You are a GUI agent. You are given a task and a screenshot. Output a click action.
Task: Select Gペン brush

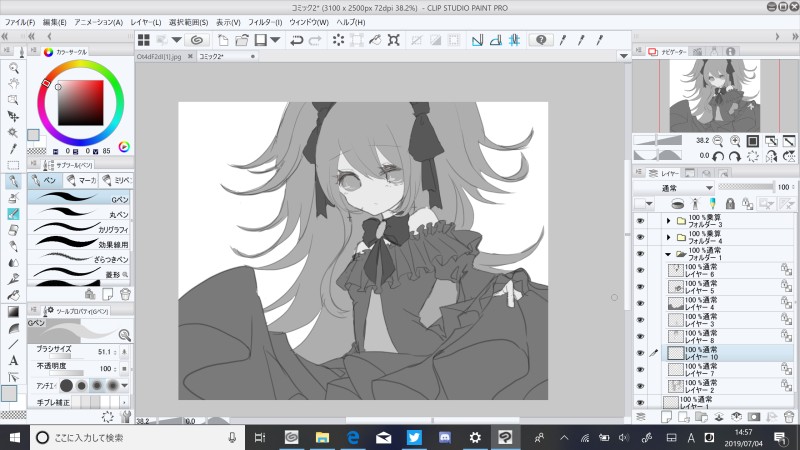[79, 198]
